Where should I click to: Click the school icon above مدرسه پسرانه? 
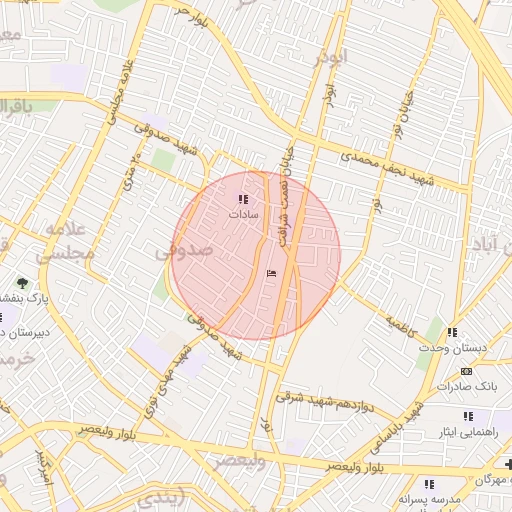[429, 484]
